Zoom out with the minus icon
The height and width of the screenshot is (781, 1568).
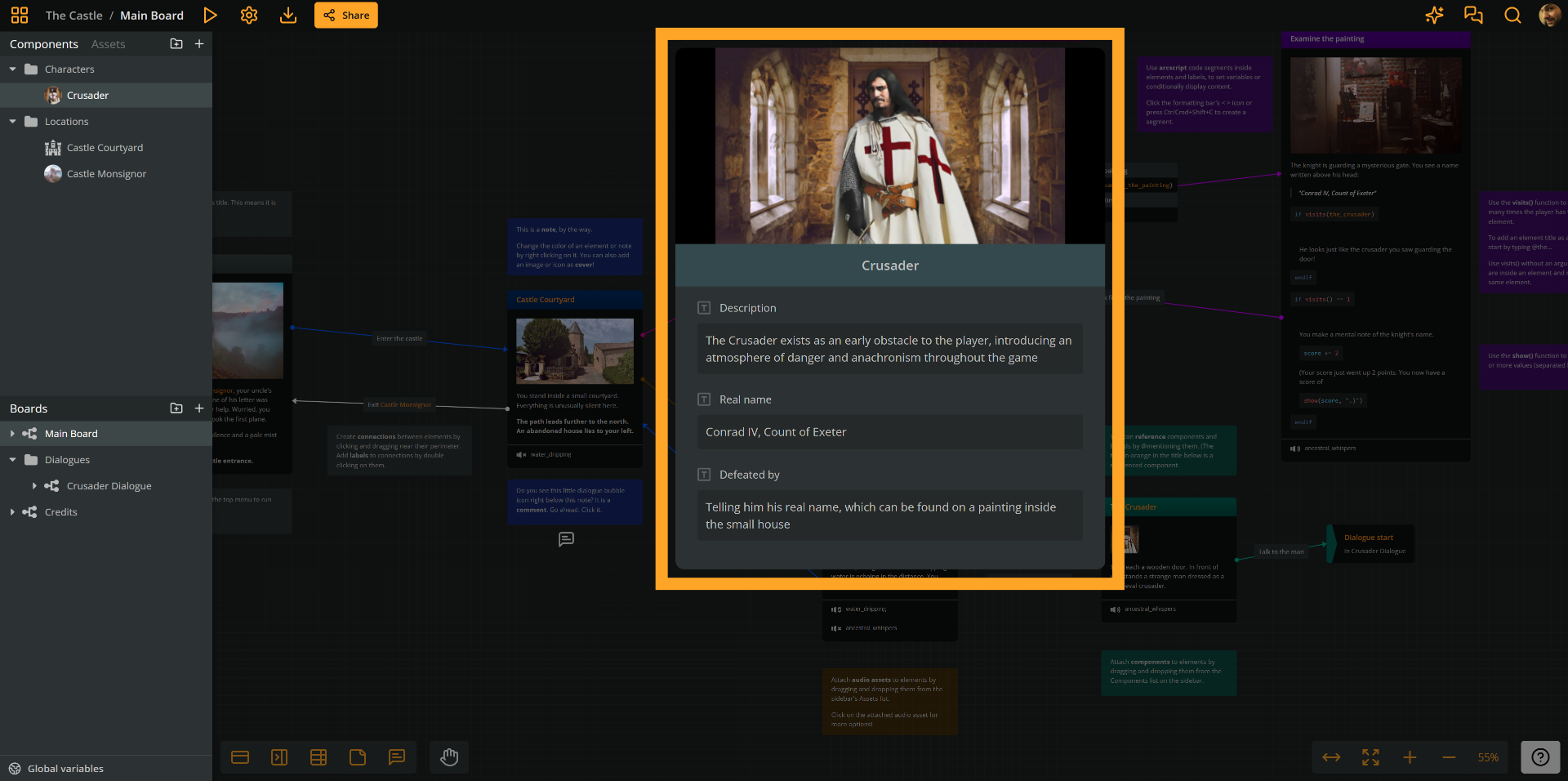click(x=1449, y=757)
